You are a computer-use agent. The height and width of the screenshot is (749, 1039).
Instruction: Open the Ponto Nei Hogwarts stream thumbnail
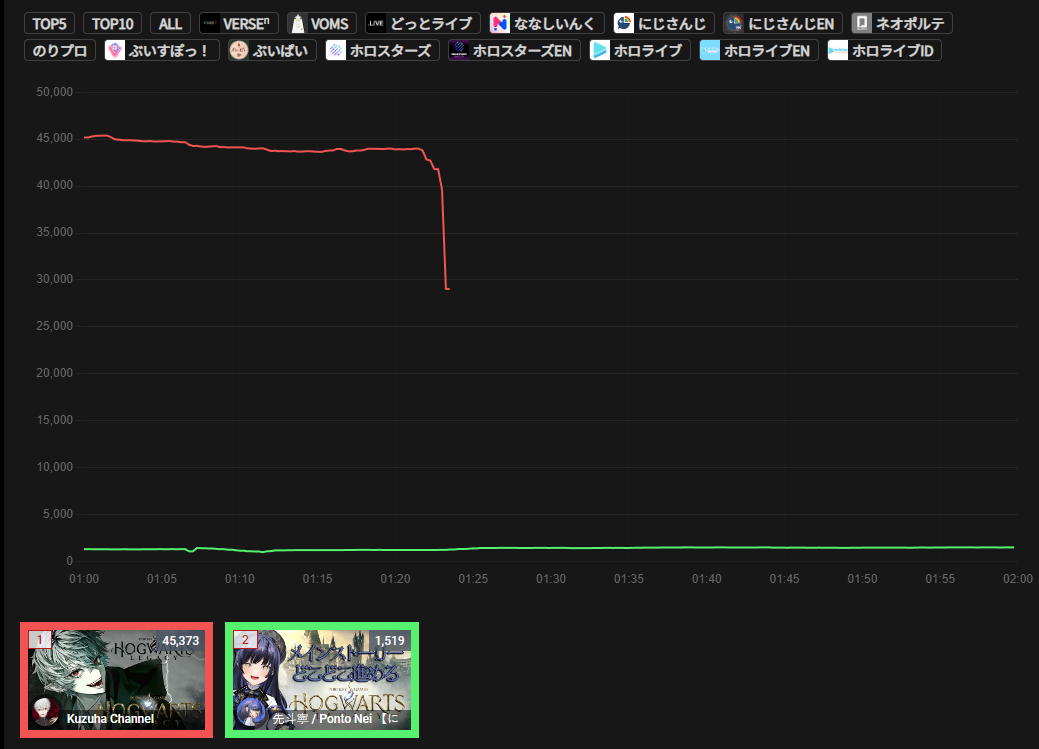(322, 680)
